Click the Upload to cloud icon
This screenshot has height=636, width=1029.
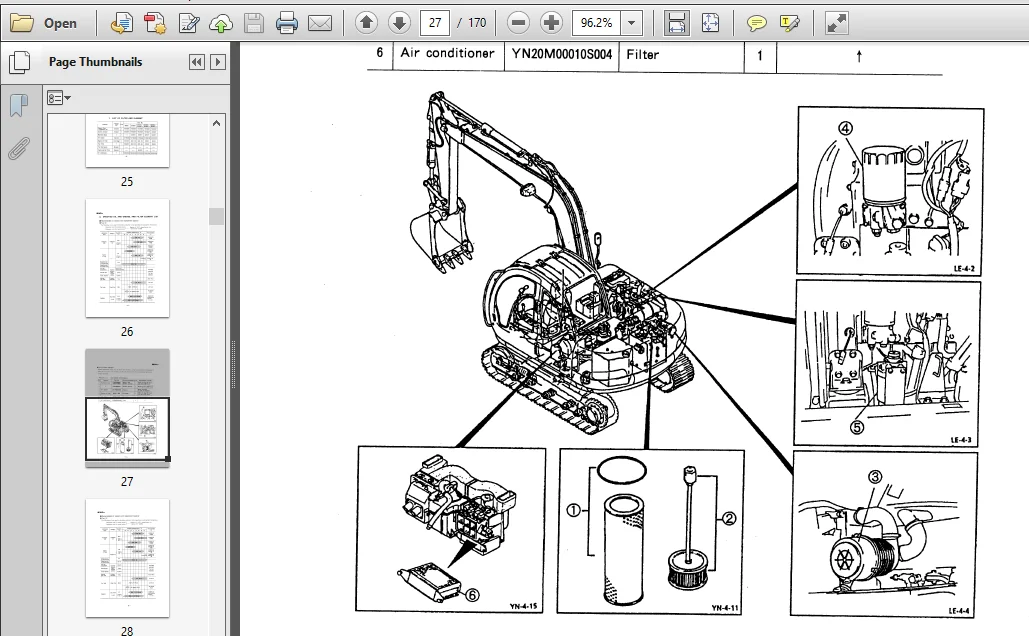221,24
